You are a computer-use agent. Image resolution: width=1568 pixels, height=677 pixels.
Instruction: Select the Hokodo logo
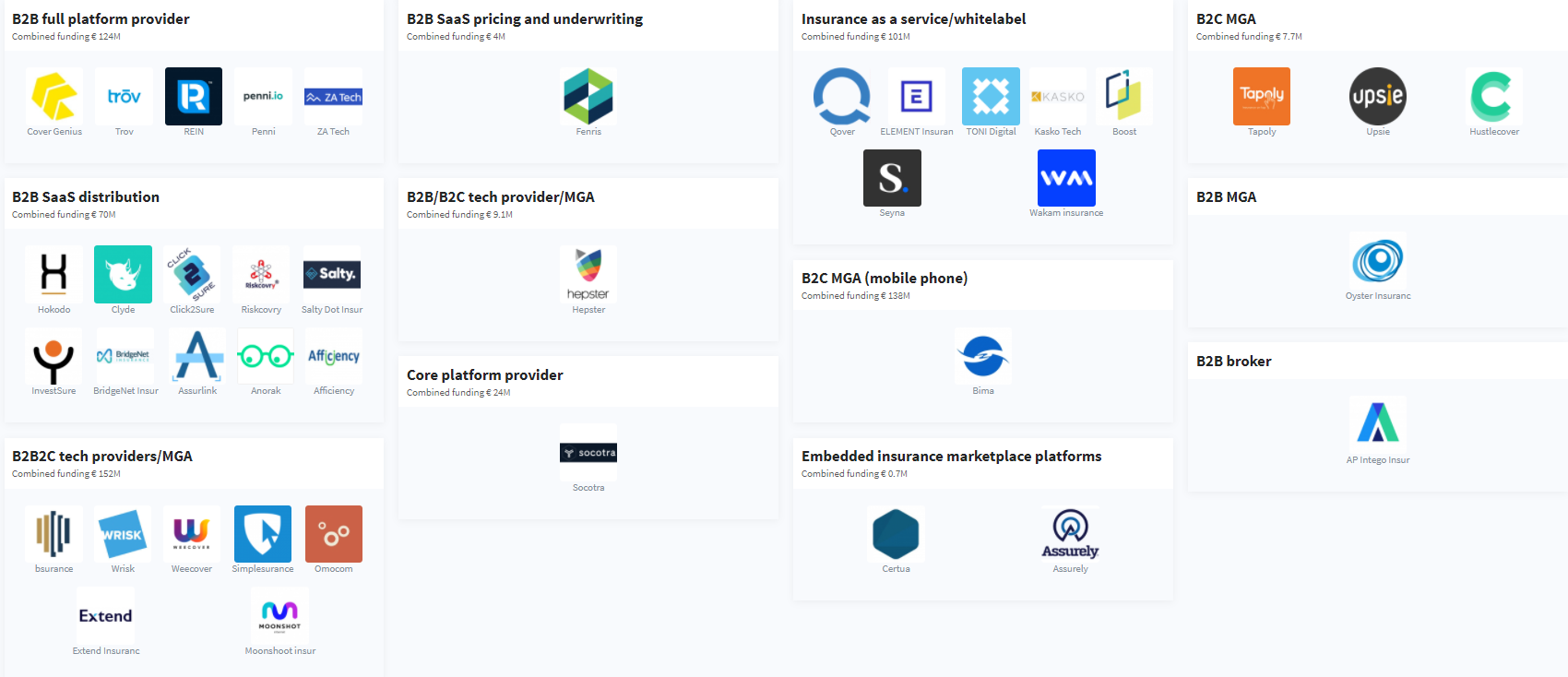click(x=53, y=274)
